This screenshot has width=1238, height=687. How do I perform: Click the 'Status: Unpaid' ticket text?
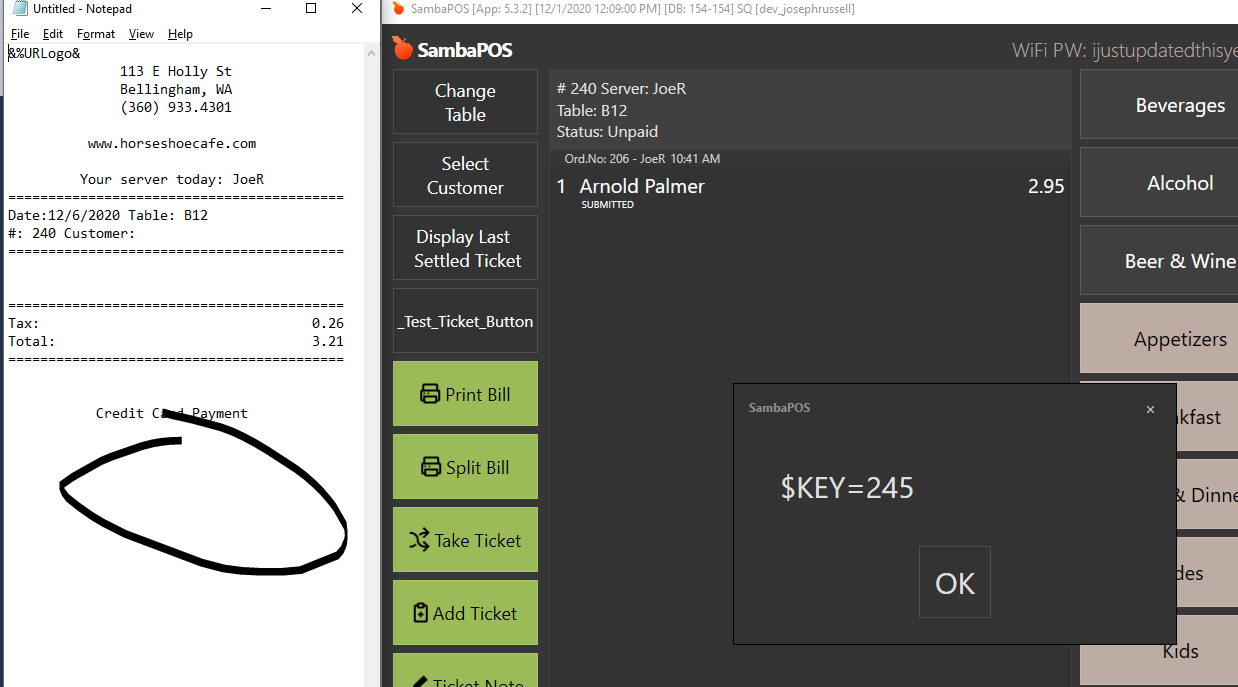[x=607, y=132]
